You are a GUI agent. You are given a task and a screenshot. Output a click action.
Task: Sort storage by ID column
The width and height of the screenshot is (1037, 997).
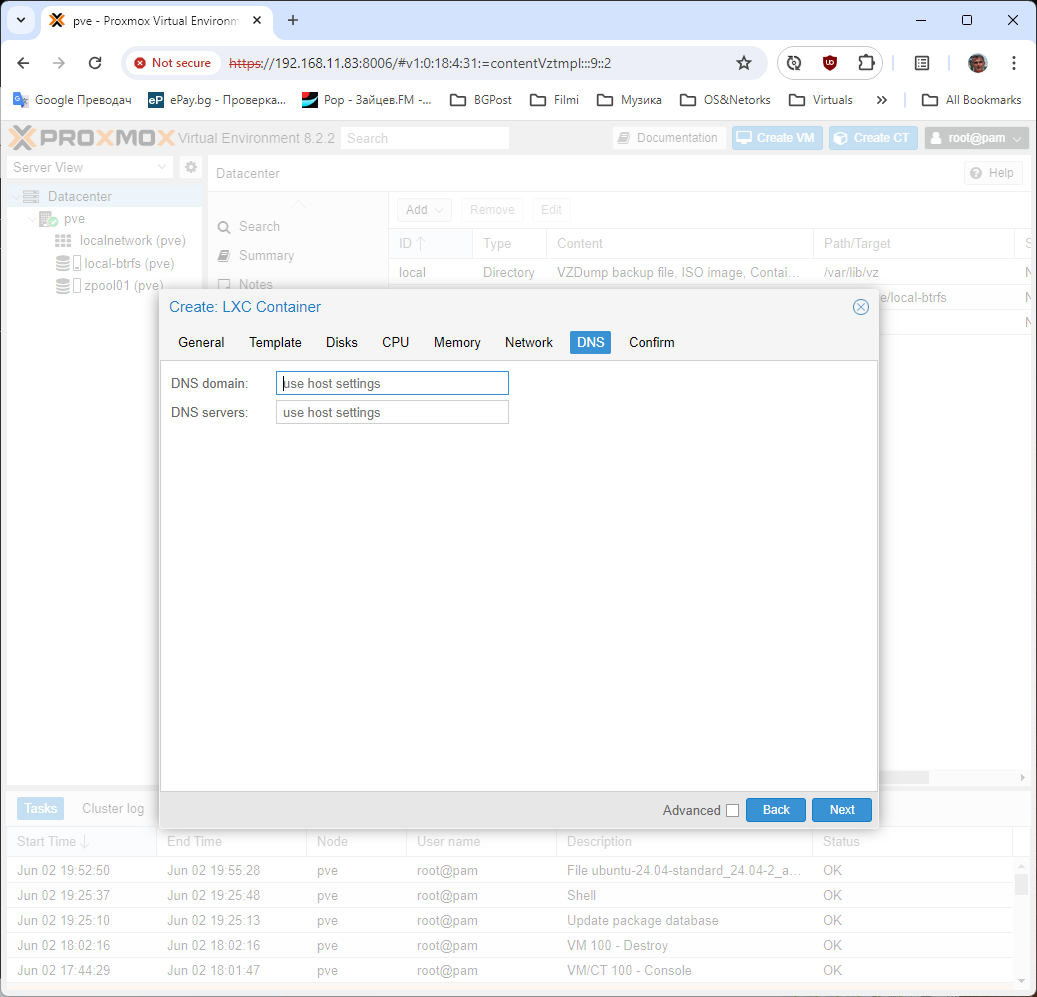[x=431, y=243]
